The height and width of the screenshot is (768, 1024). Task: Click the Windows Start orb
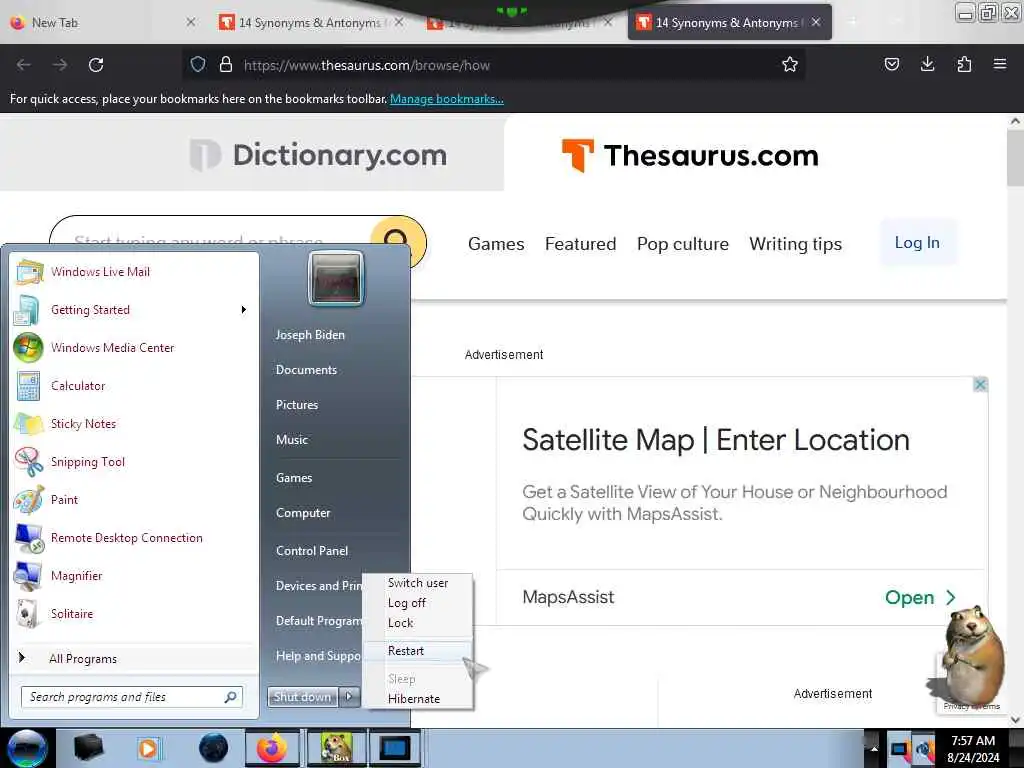[26, 748]
